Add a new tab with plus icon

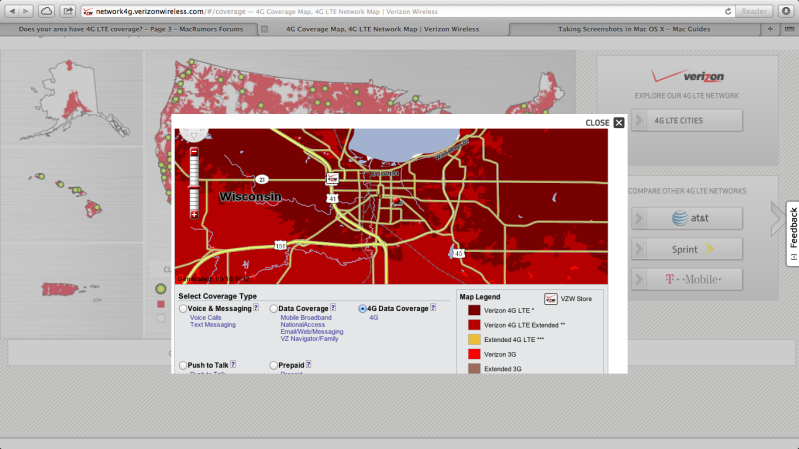[770, 29]
